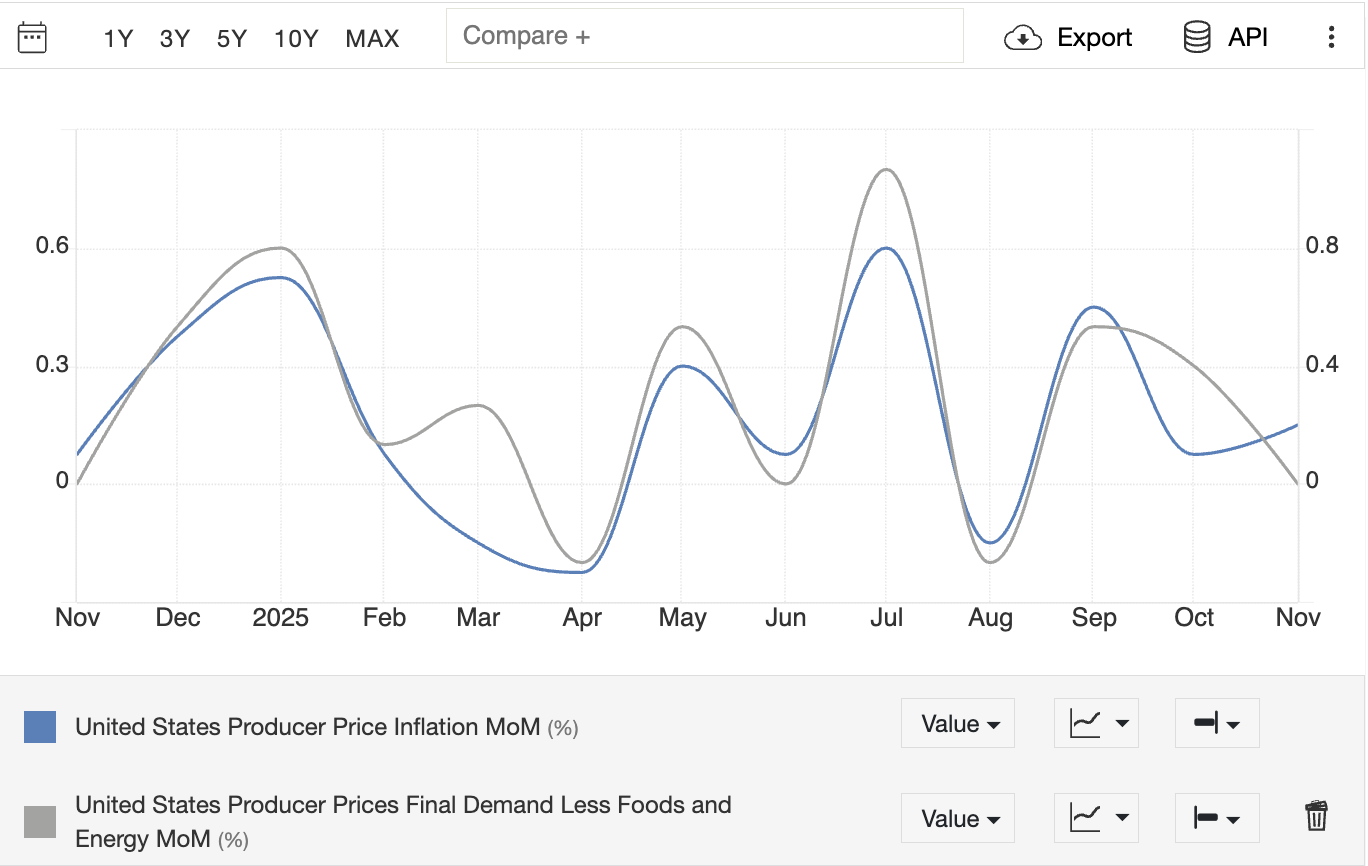
Task: Click the Compare + input field
Action: tap(704, 36)
